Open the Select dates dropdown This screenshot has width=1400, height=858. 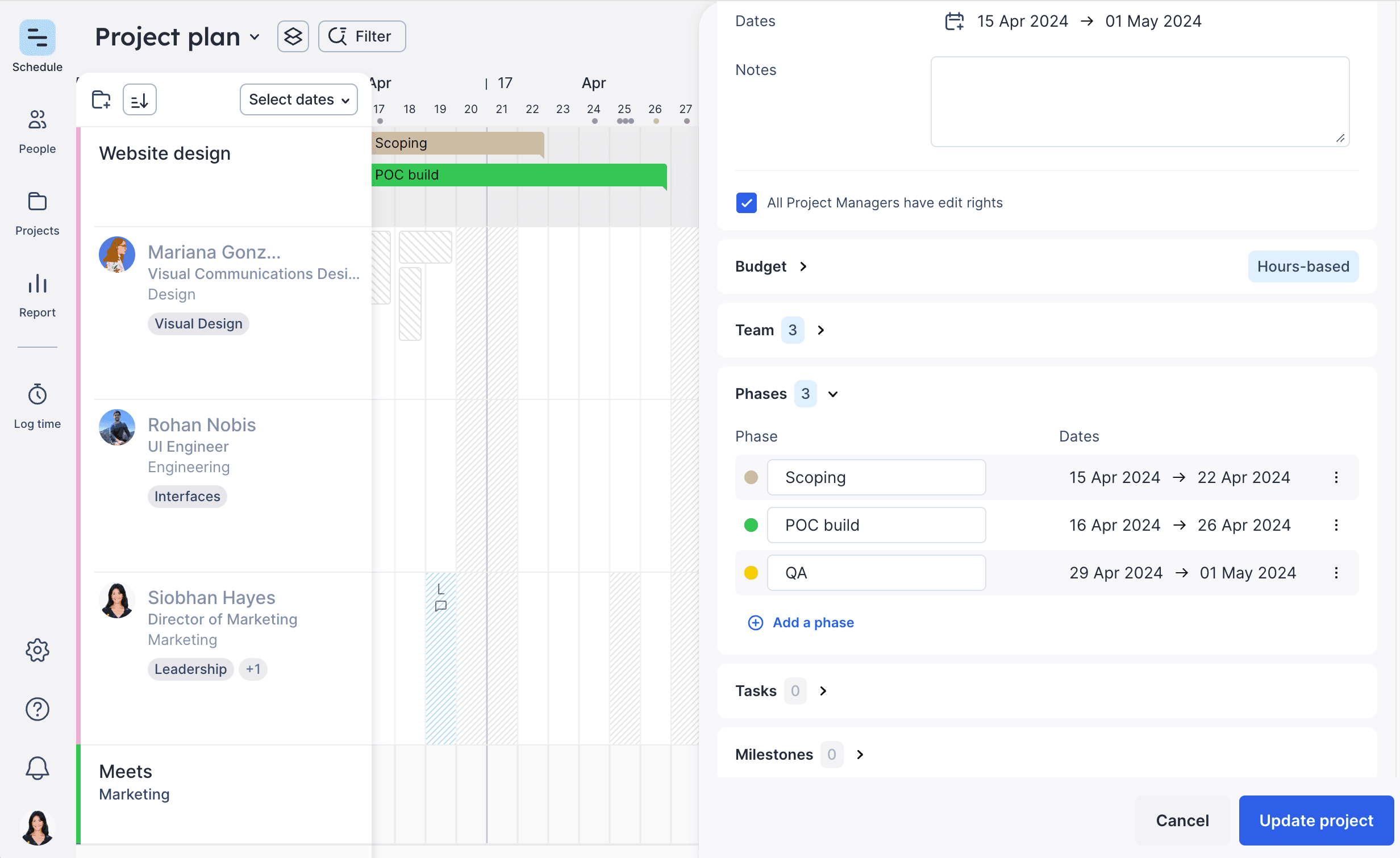click(x=298, y=99)
